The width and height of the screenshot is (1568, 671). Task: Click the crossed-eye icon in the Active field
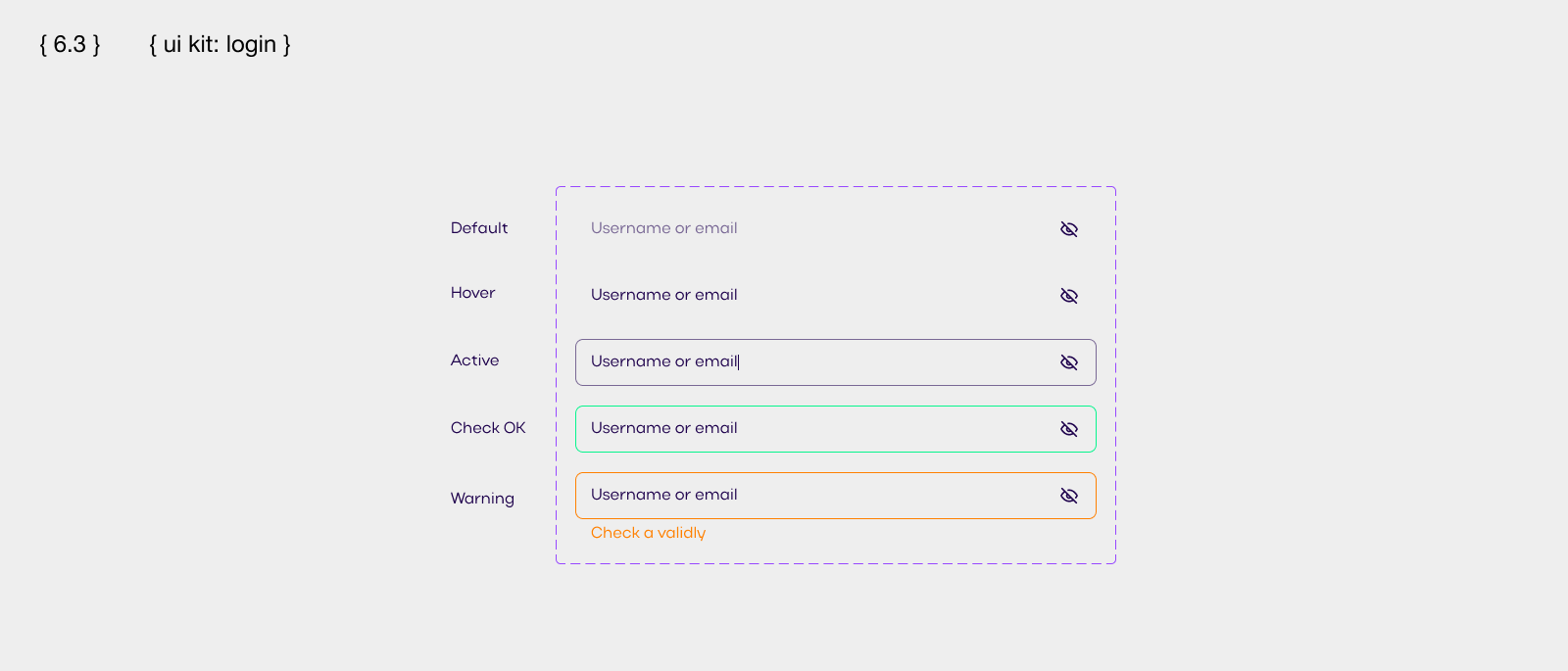1069,362
